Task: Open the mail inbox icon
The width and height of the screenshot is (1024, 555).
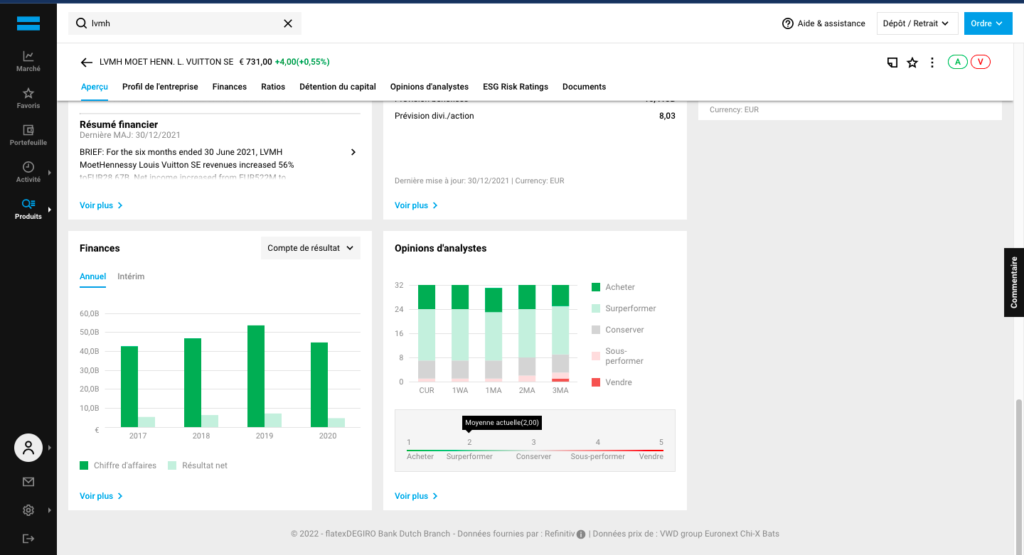Action: (28, 482)
